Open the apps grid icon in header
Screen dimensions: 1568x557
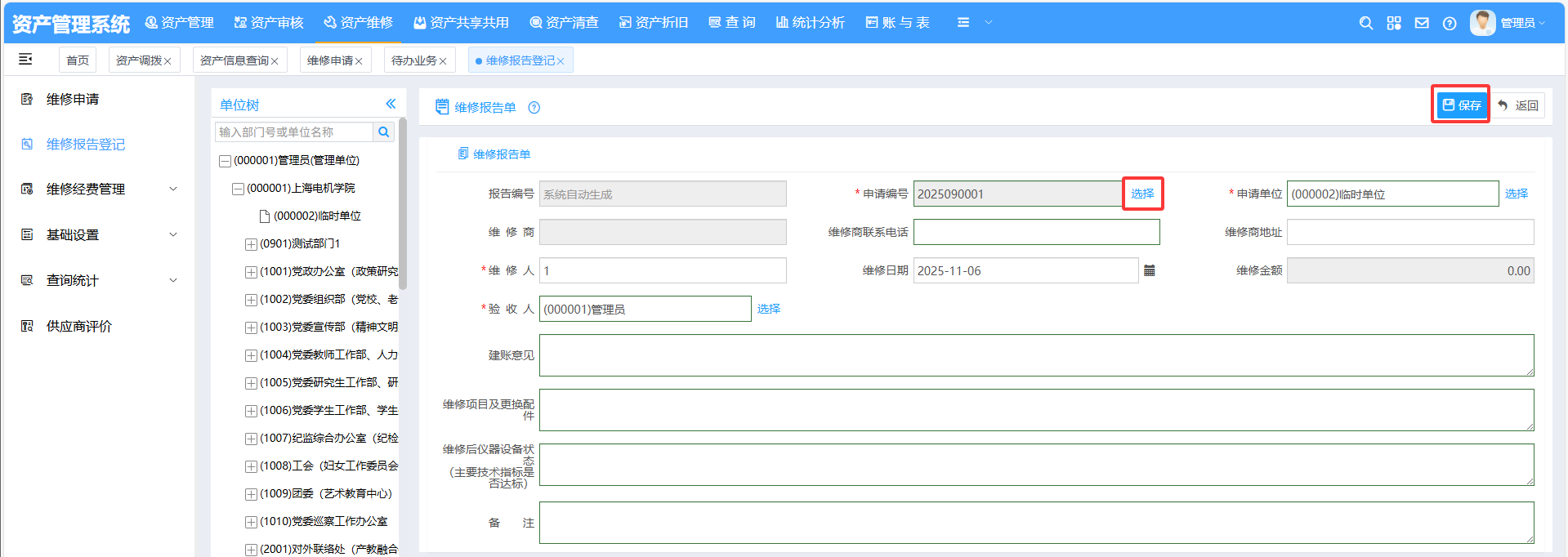tap(1394, 23)
